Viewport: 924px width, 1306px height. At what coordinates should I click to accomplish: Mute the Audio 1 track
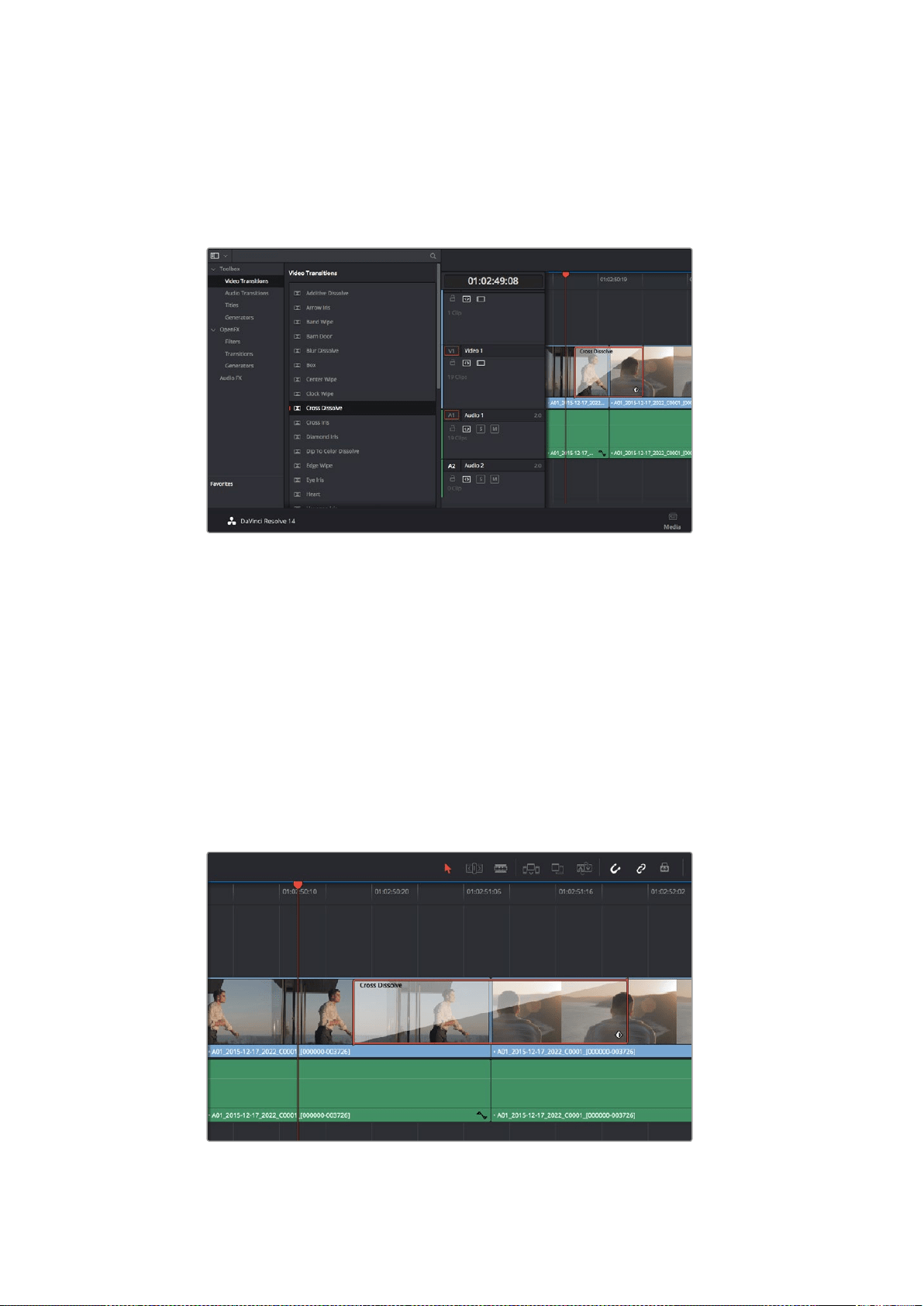[495, 429]
